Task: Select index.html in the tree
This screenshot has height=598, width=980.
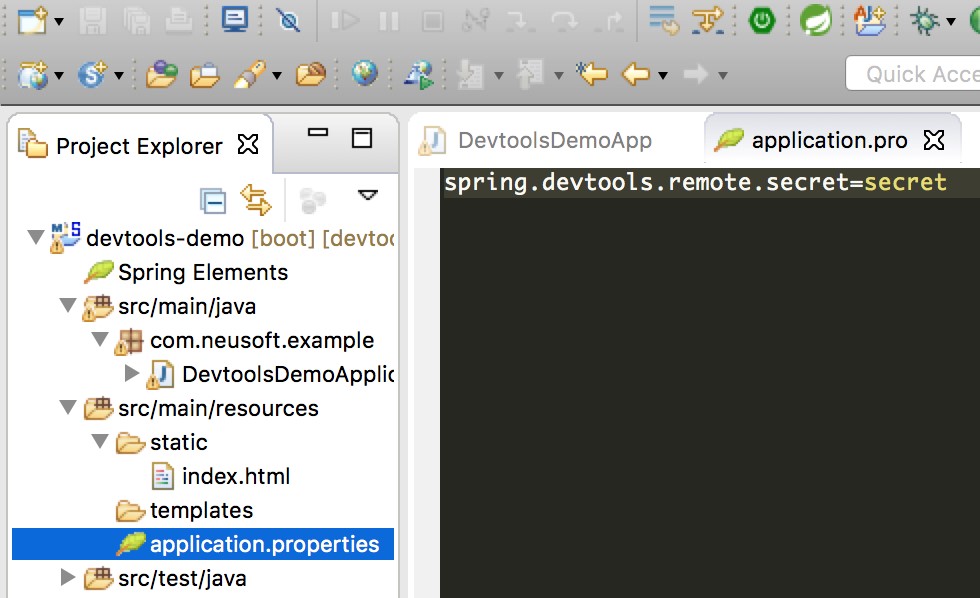Action: [236, 476]
